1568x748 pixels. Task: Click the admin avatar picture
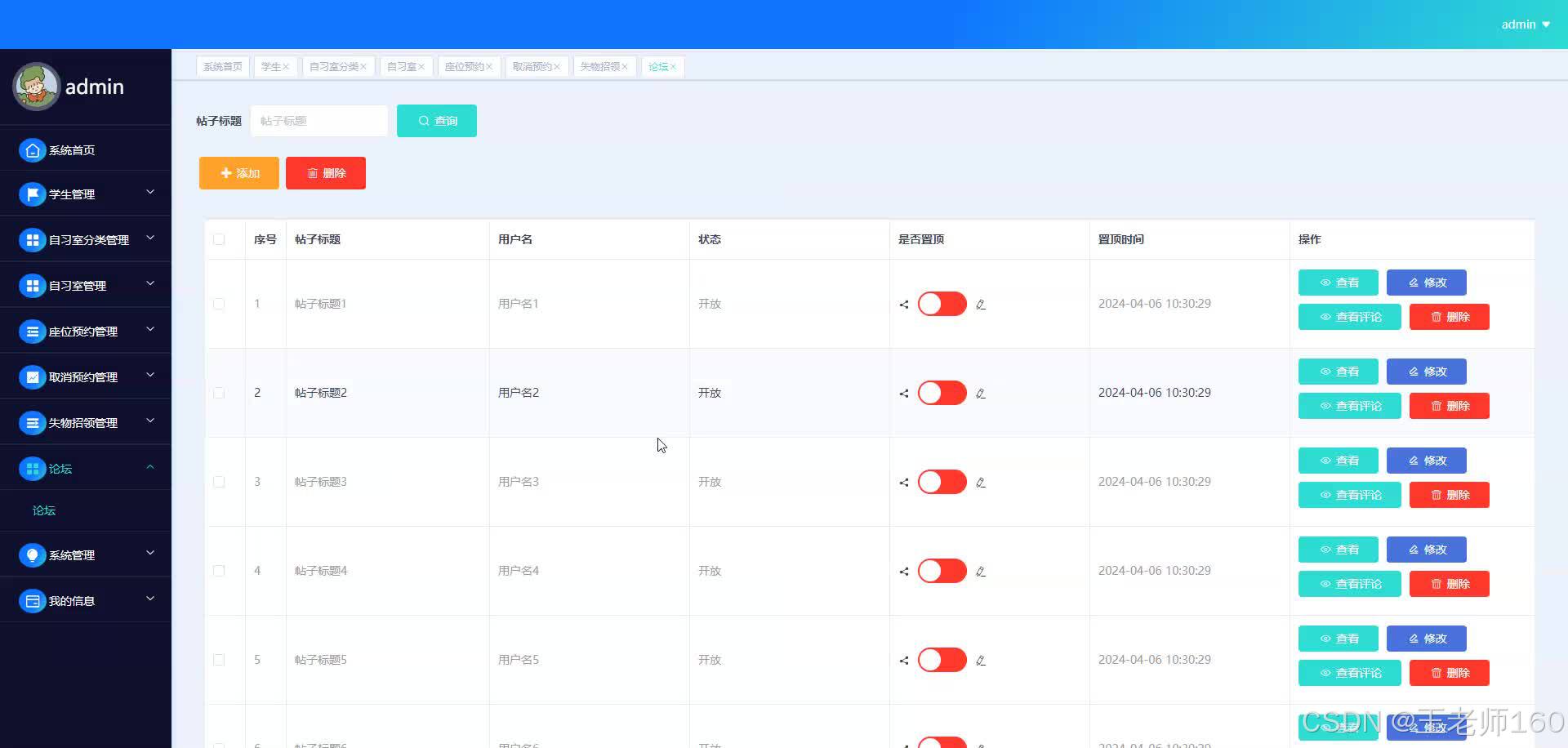36,87
